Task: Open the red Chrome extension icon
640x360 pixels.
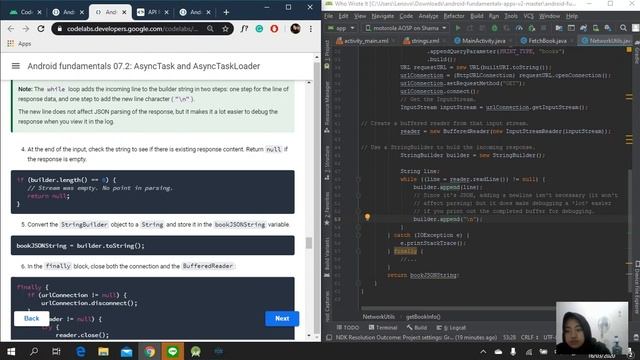Action: 274,29
